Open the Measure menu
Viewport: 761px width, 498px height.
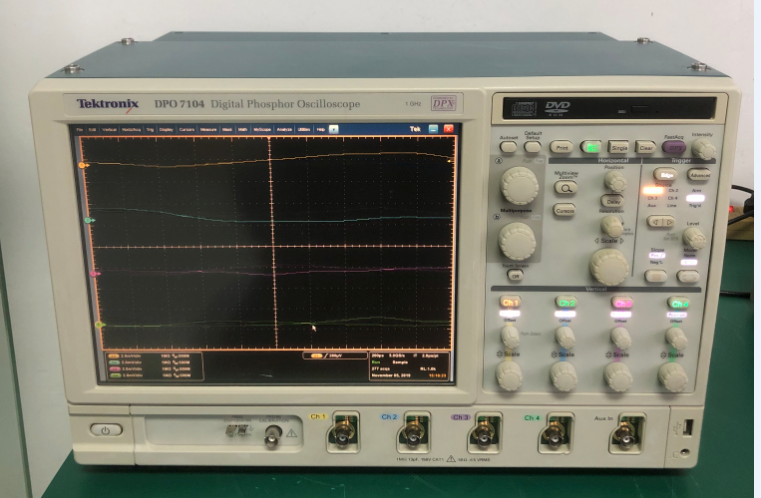tap(208, 130)
